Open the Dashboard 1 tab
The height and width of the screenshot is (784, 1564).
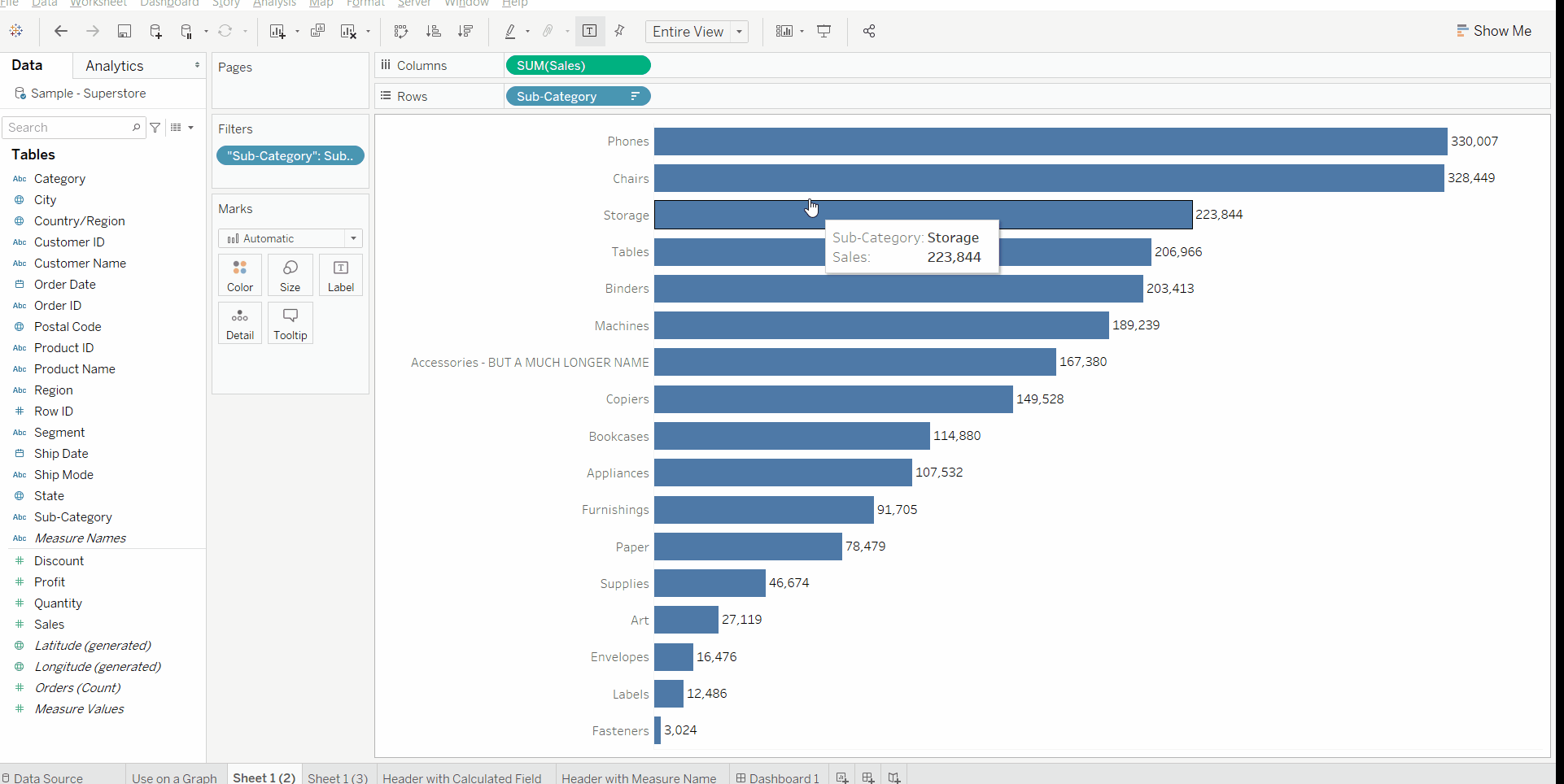[x=778, y=777]
